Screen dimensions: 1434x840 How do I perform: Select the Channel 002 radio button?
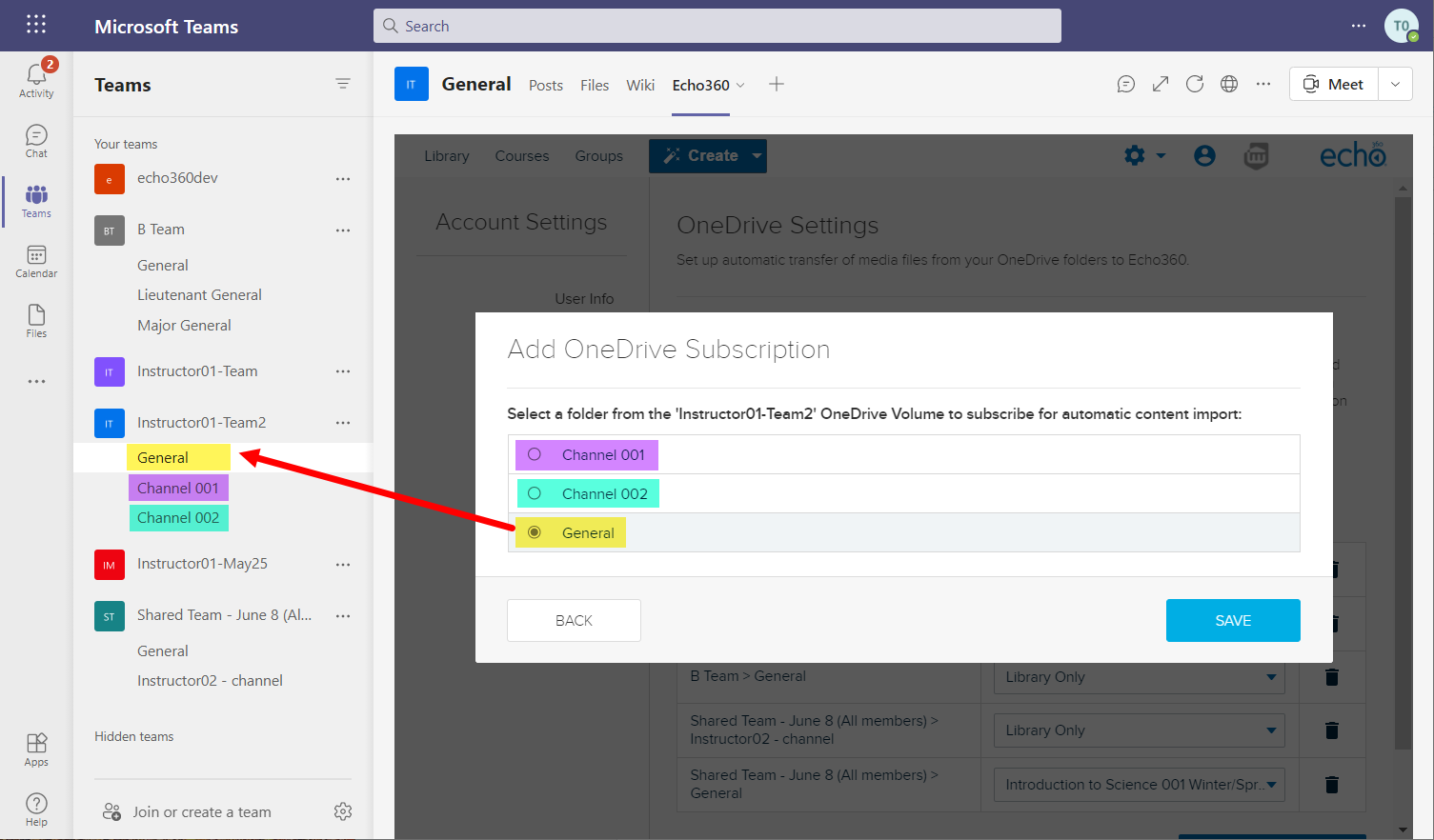pyautogui.click(x=535, y=493)
